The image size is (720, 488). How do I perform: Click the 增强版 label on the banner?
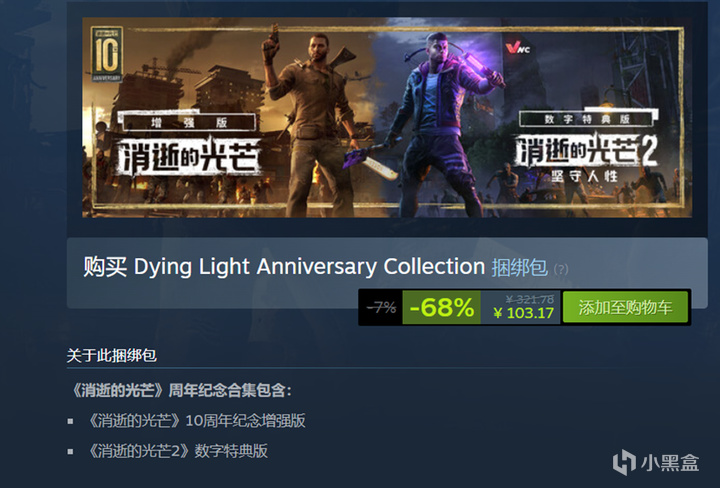point(189,123)
